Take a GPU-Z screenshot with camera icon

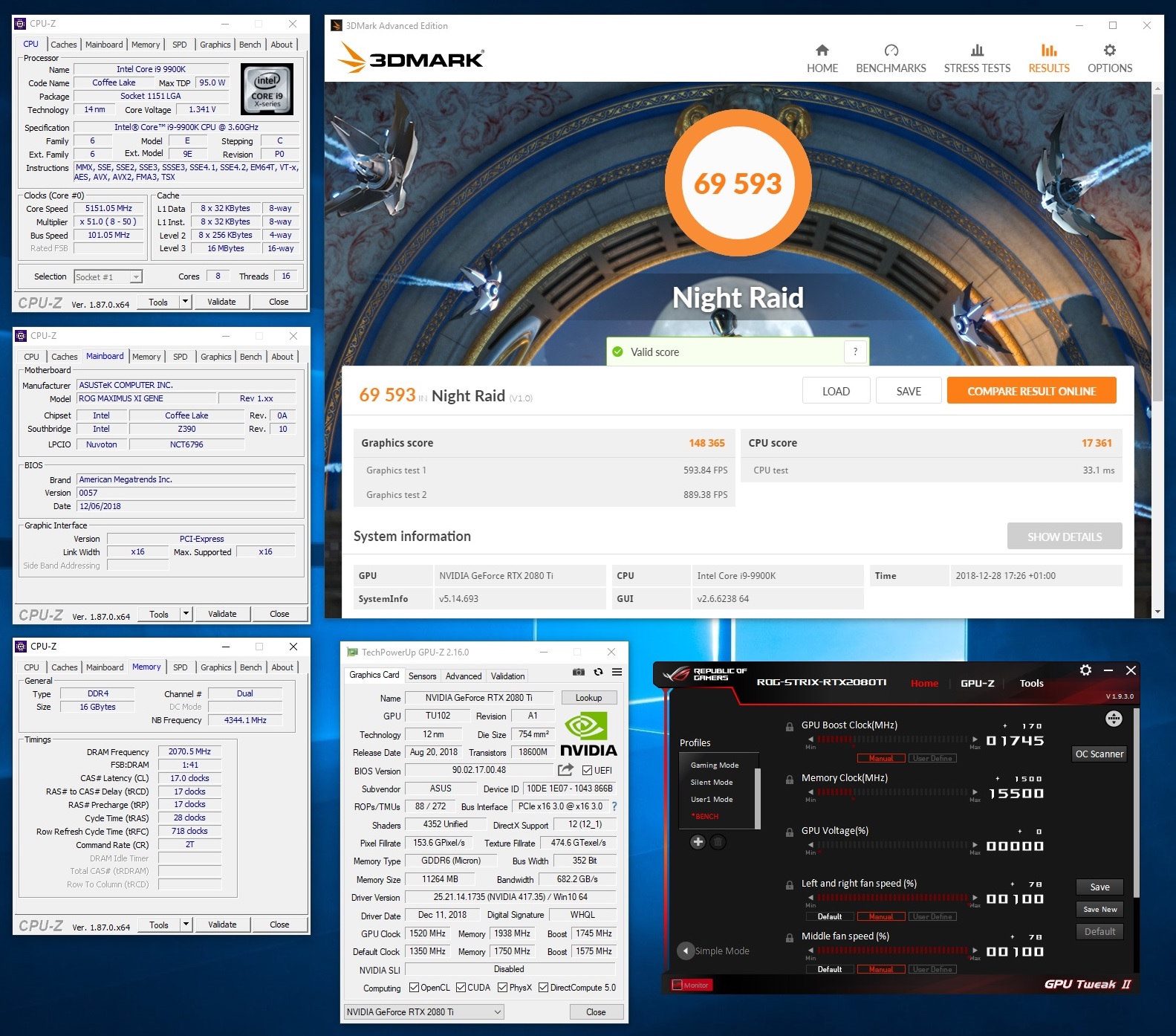click(578, 672)
